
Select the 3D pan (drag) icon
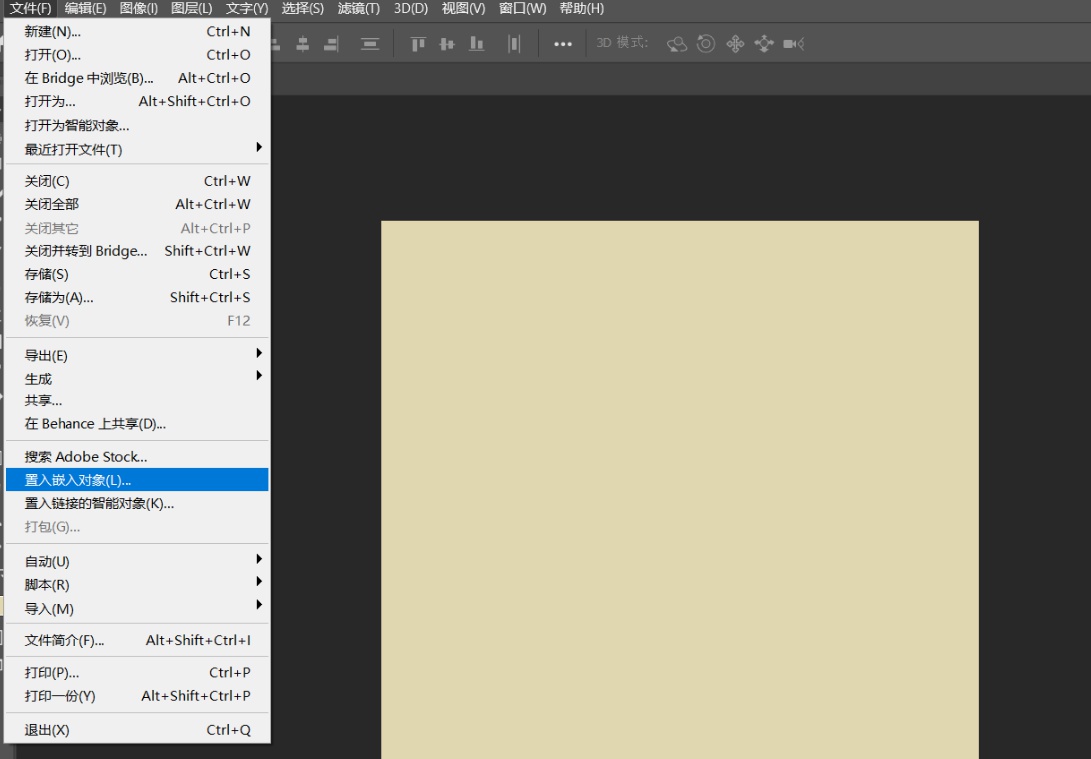(x=735, y=44)
